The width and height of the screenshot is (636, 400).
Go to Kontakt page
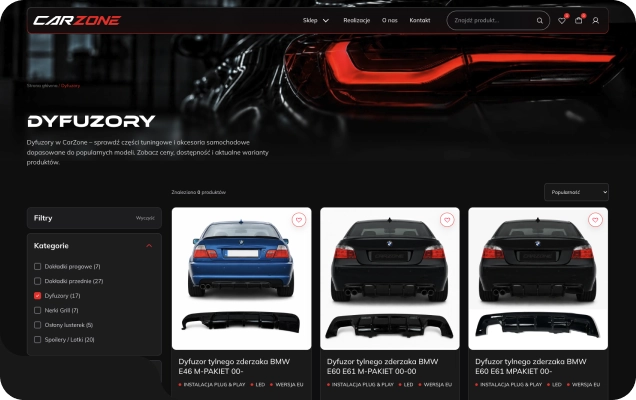[420, 20]
